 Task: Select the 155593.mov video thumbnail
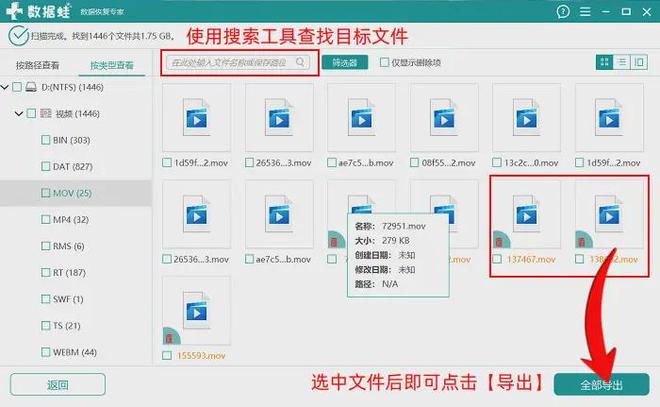click(x=197, y=310)
